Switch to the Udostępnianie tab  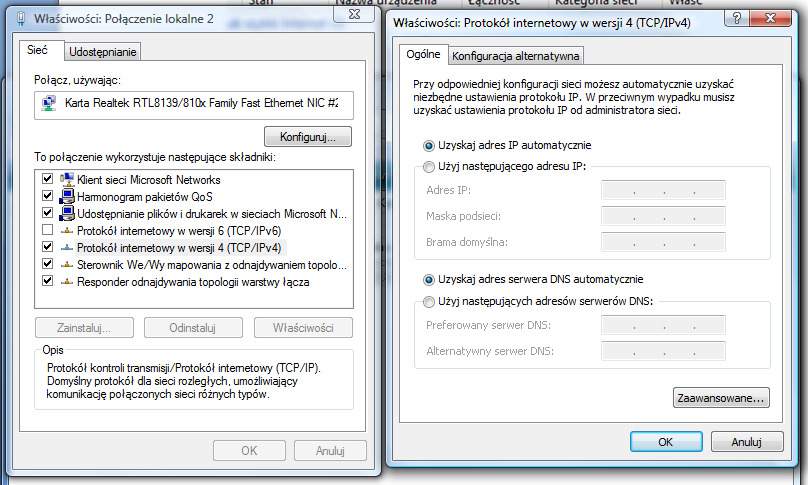pyautogui.click(x=103, y=52)
